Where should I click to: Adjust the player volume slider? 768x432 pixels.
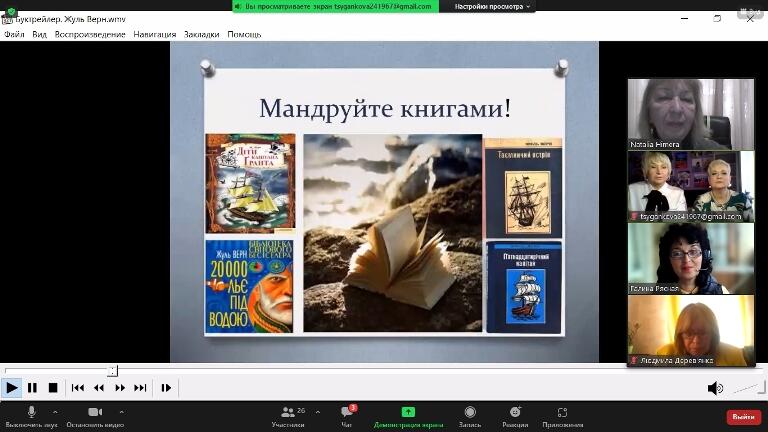[747, 388]
